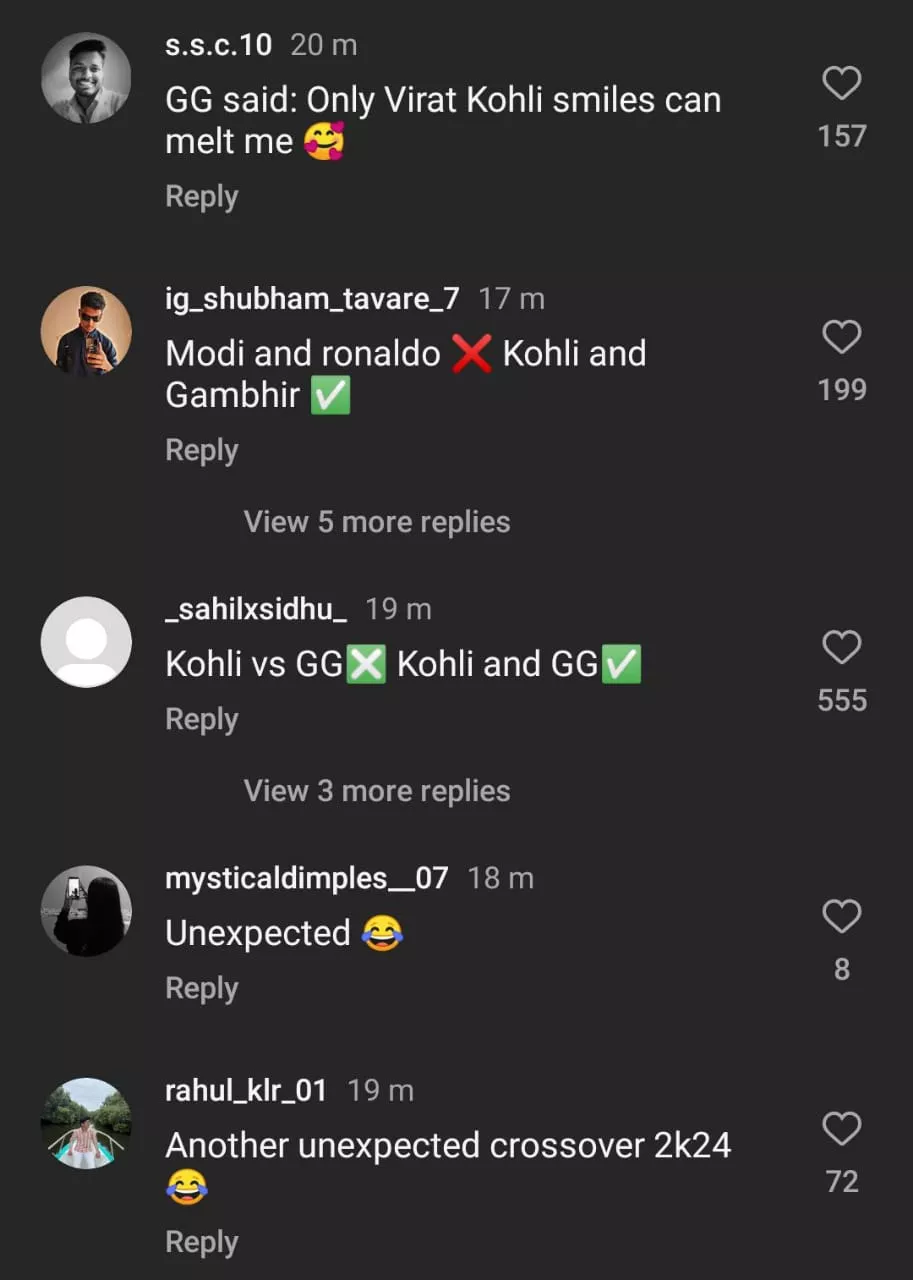
Task: Reply to _sahilxsidhu_'s Kohli vs GG comment
Action: tap(201, 720)
